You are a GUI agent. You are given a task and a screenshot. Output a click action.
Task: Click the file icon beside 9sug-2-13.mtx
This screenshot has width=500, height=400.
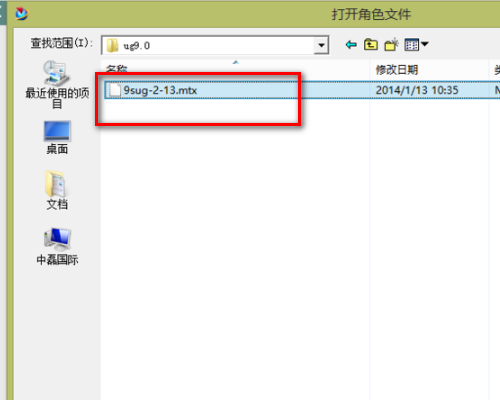115,90
